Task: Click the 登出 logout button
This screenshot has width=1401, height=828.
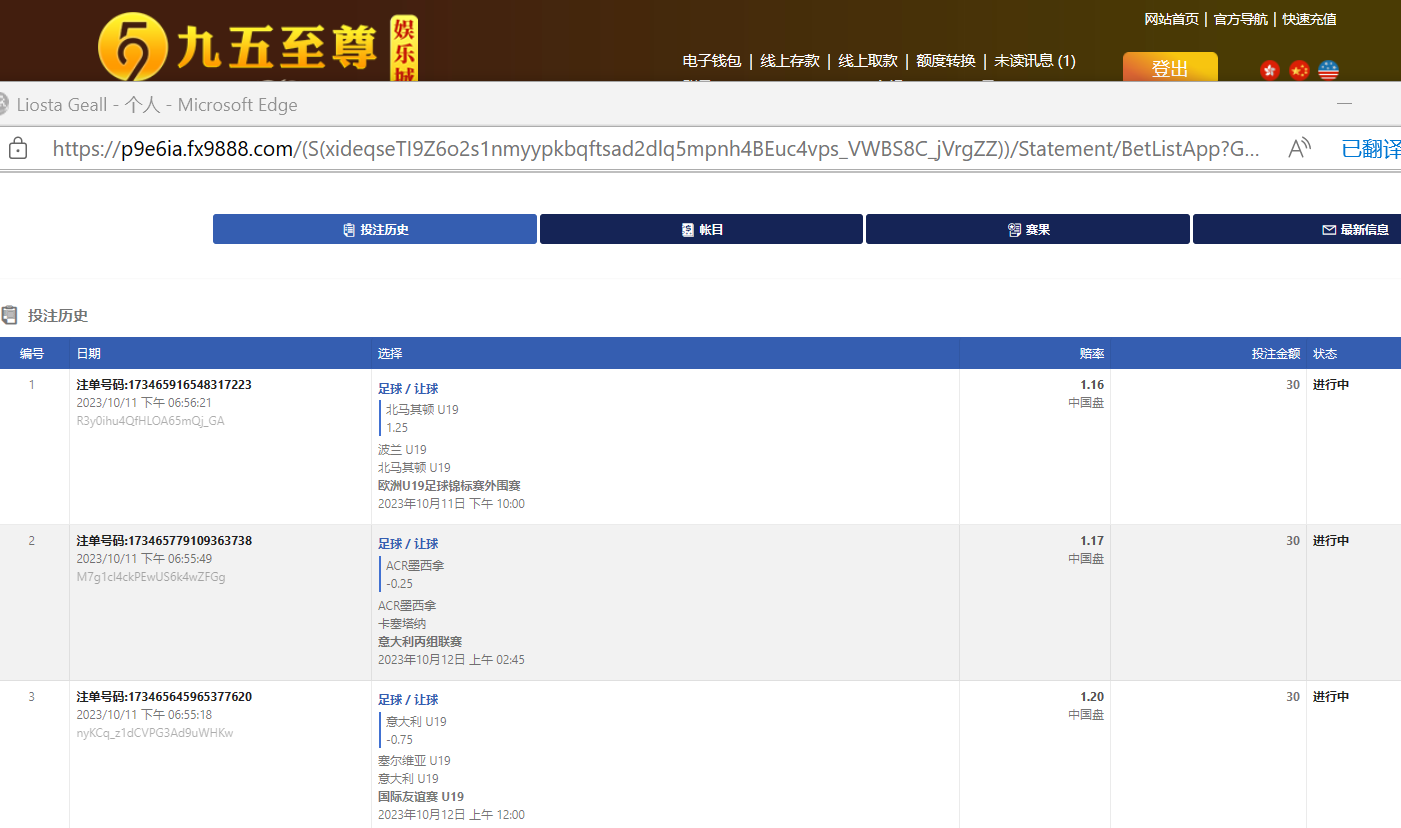Action: (1170, 68)
